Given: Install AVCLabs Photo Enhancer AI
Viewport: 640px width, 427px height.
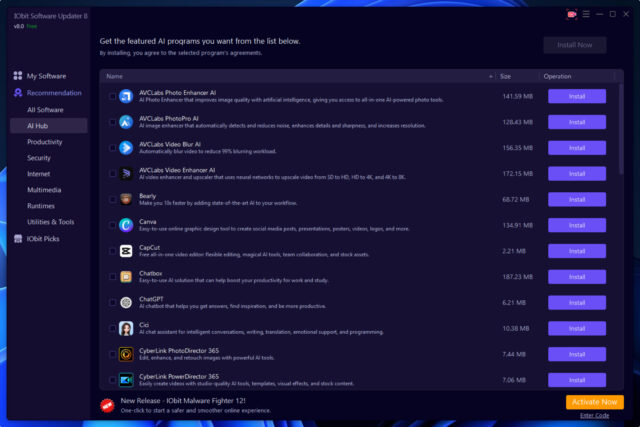Looking at the screenshot, I should tap(577, 96).
